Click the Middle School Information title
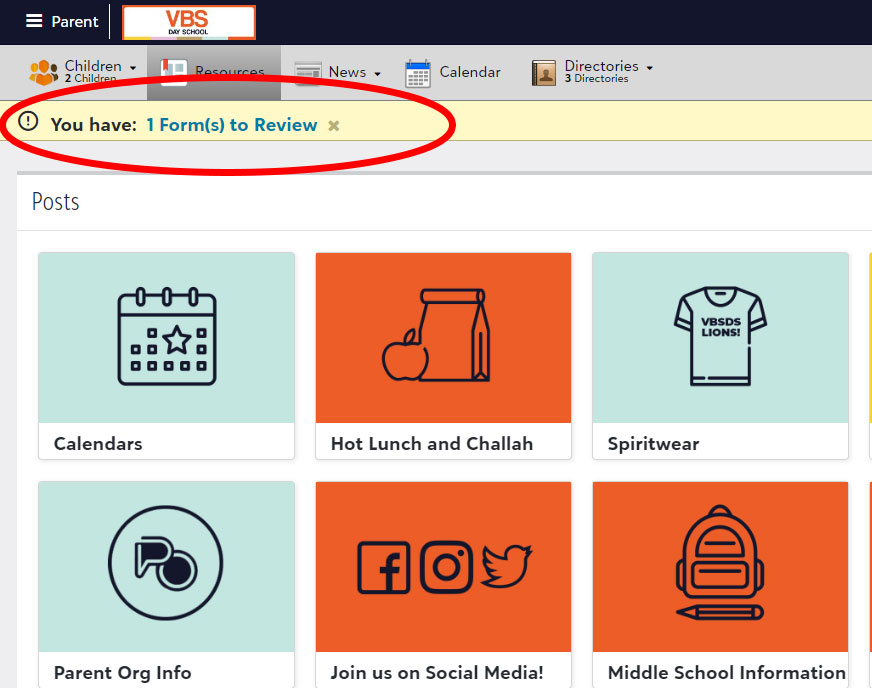Screen dimensions: 872x688 tap(727, 672)
